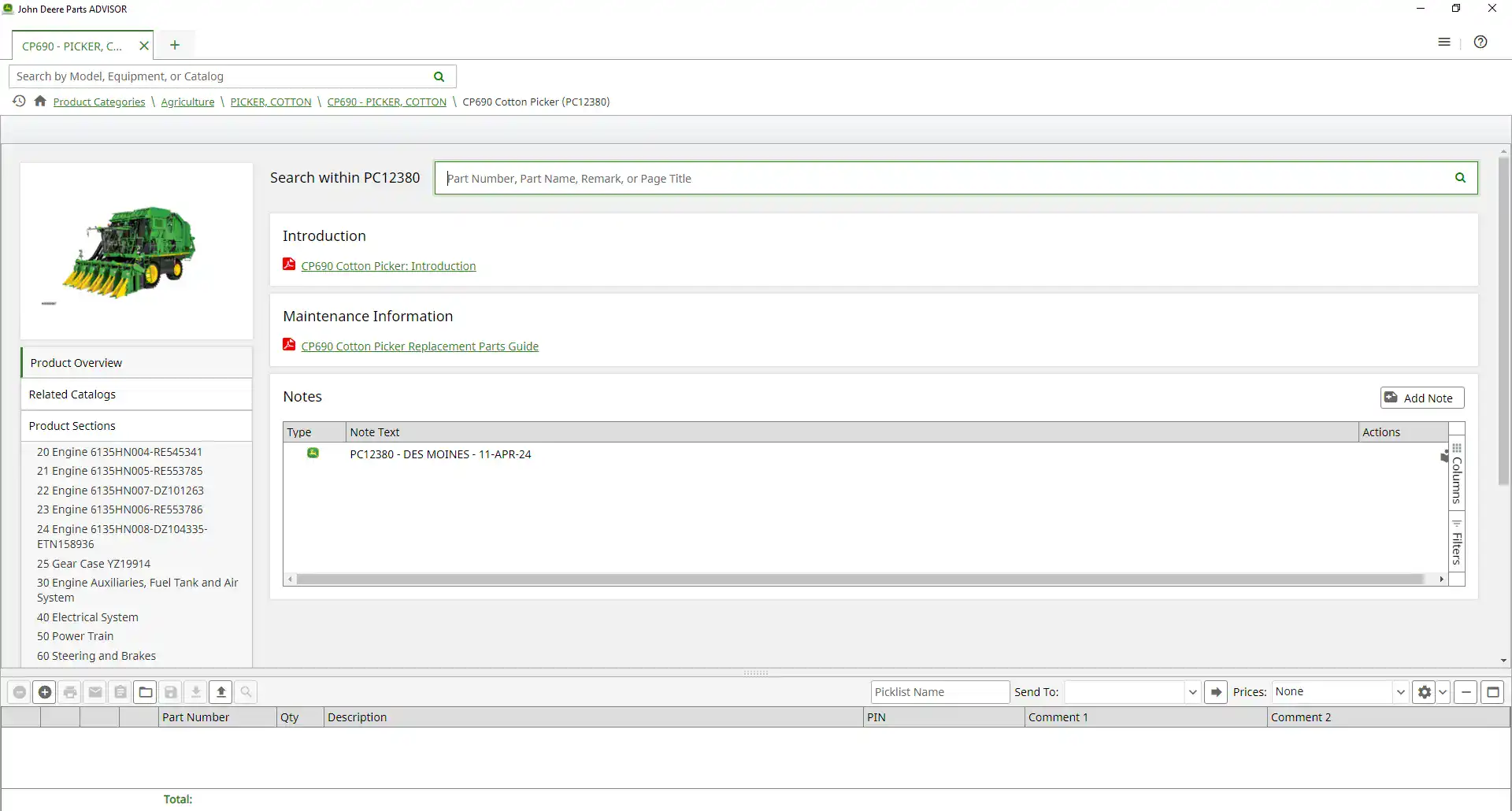Open the Columns side panel in Notes
Viewport: 1512px width, 811px height.
1457,475
